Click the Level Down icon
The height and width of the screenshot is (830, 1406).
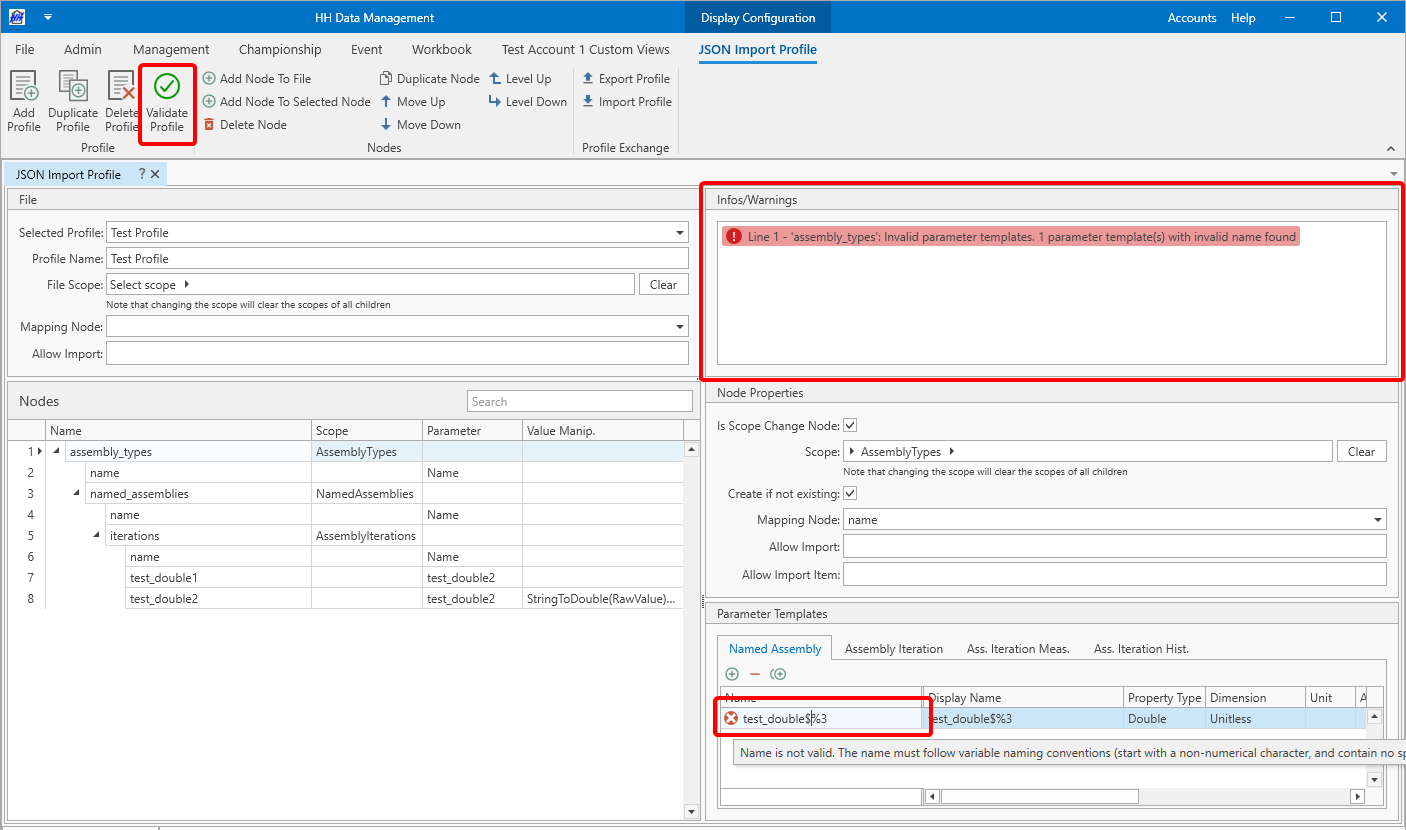495,102
